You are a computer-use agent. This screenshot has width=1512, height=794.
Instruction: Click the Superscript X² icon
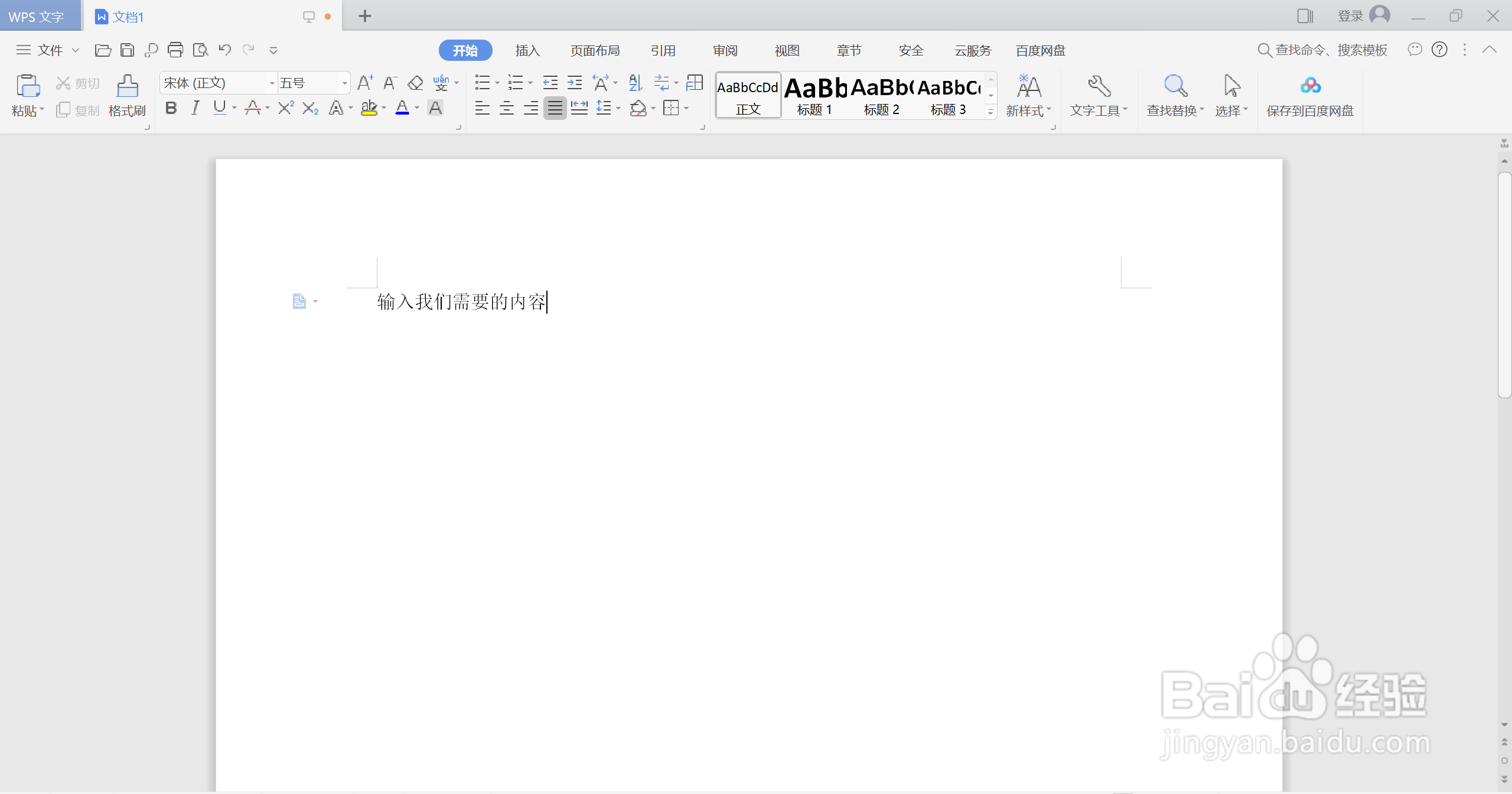(286, 108)
